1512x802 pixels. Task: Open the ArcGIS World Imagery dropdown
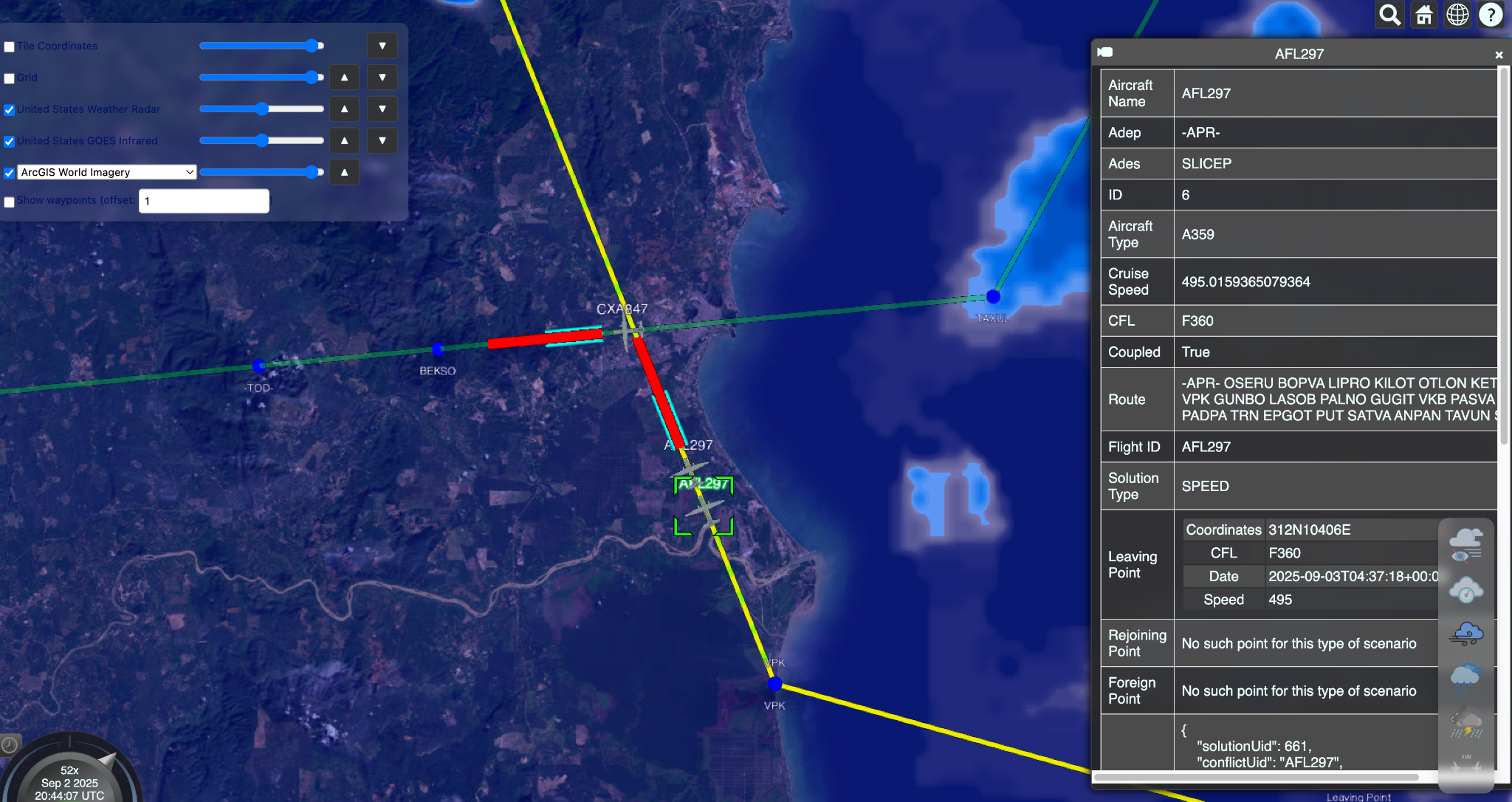[x=107, y=172]
